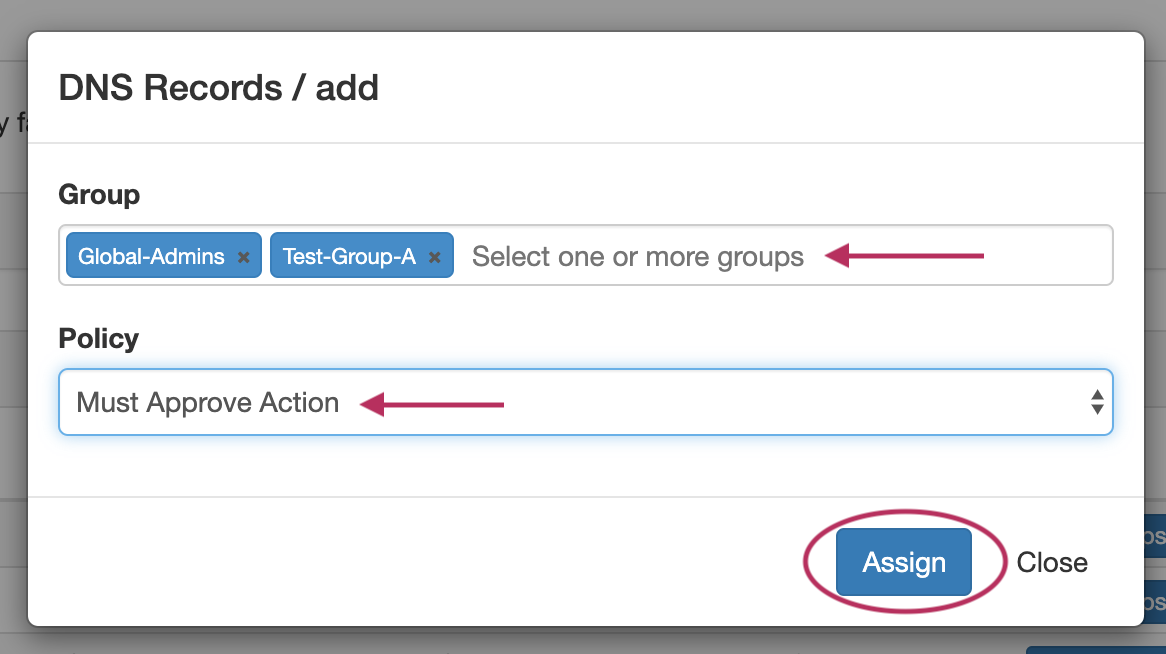Open the Policy dropdown showing Must Approve Action

coord(585,403)
